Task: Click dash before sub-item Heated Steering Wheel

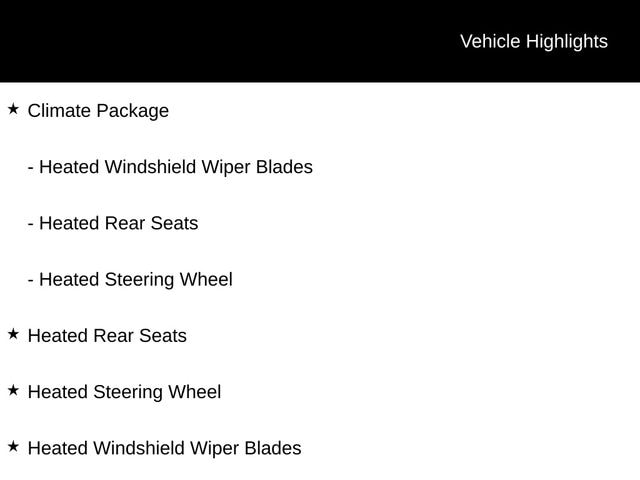Action: (31, 280)
